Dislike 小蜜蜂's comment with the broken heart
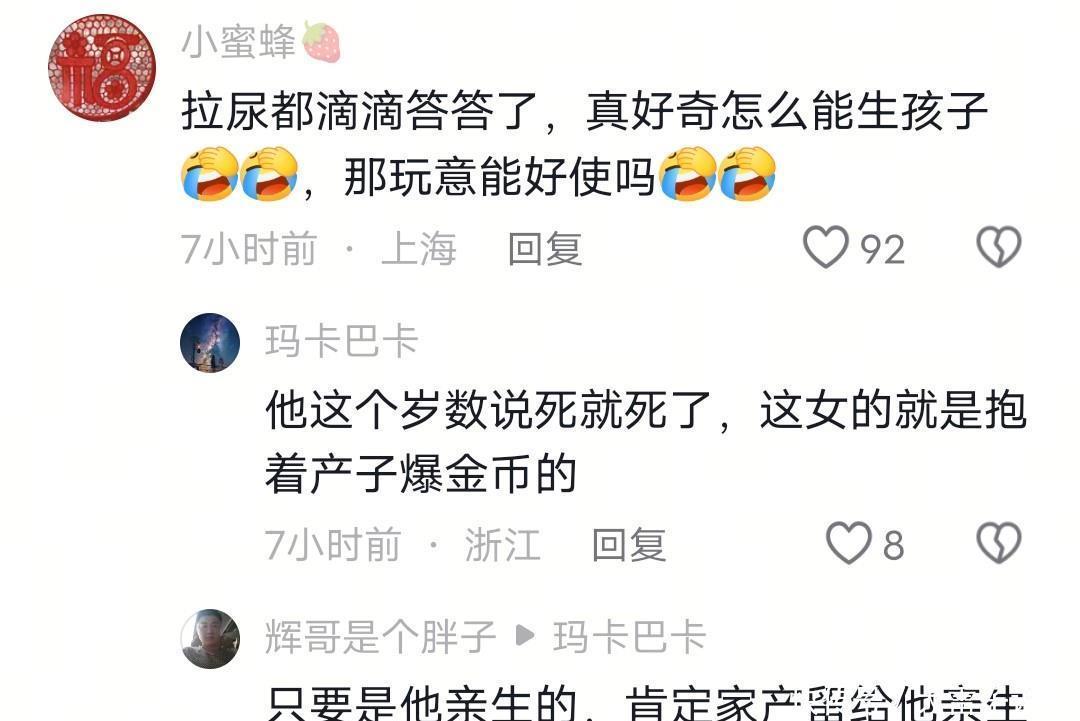 (999, 247)
